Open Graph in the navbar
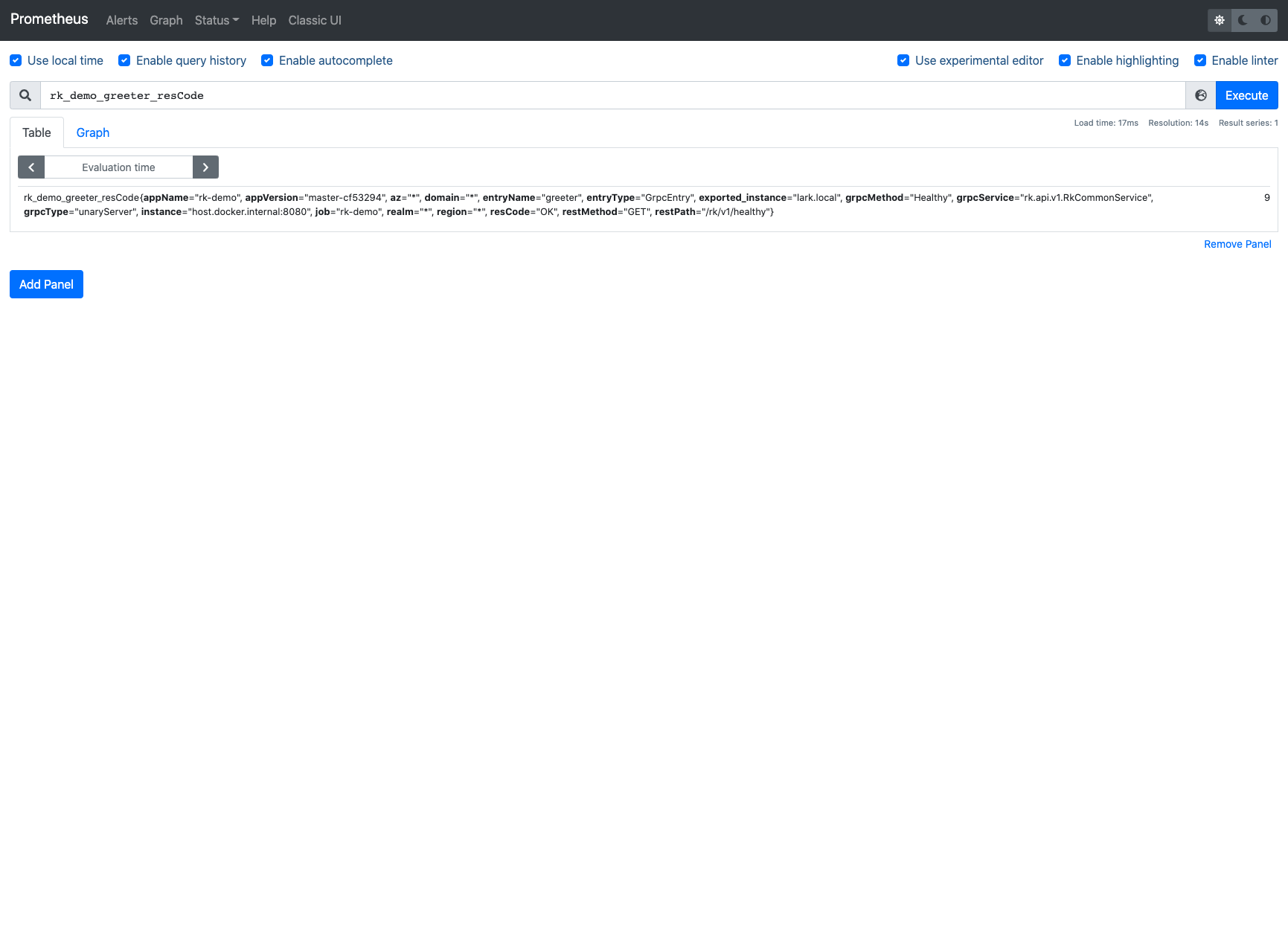Image resolution: width=1288 pixels, height=927 pixels. click(166, 20)
